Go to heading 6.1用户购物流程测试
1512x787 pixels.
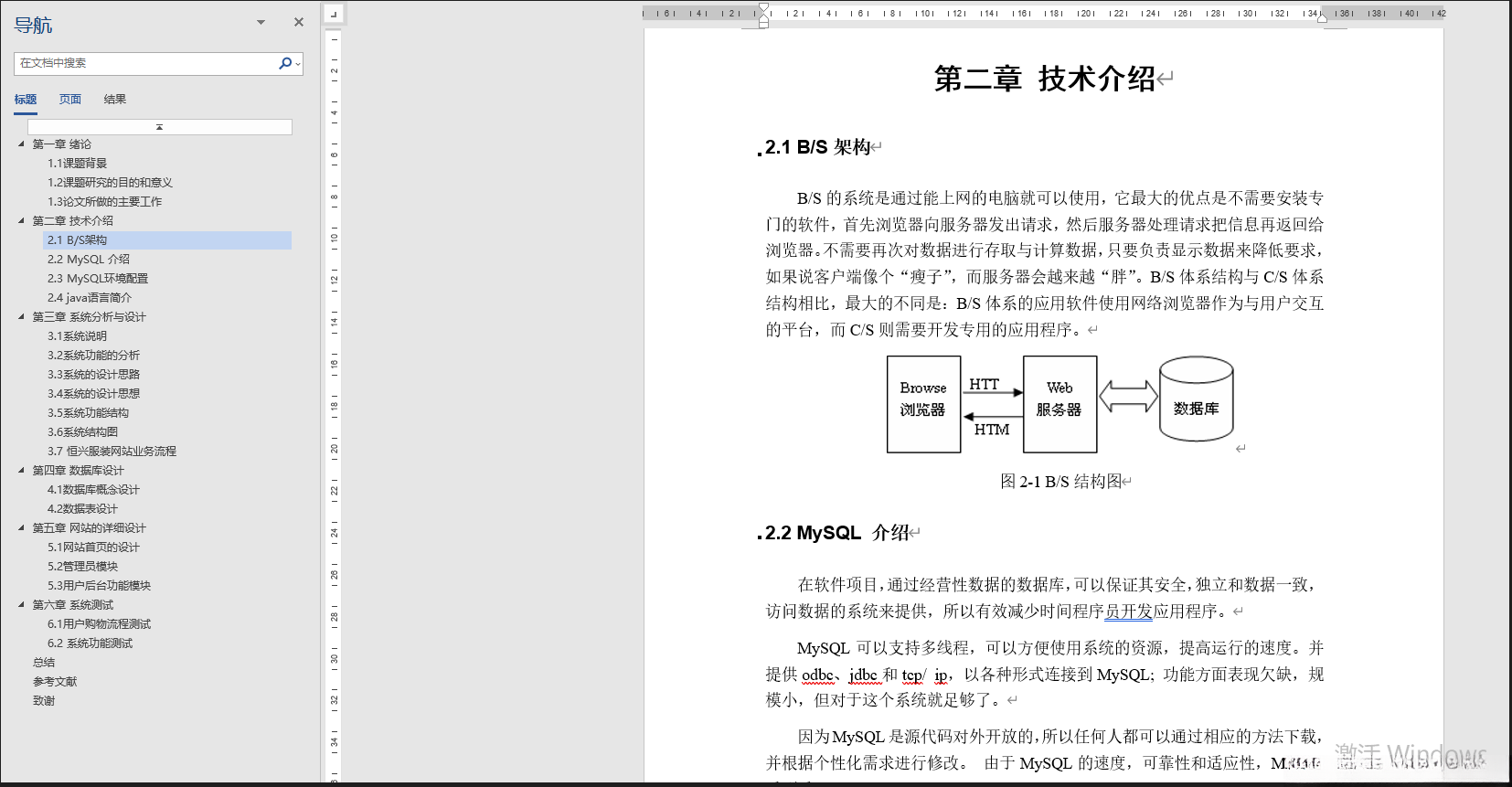(99, 624)
